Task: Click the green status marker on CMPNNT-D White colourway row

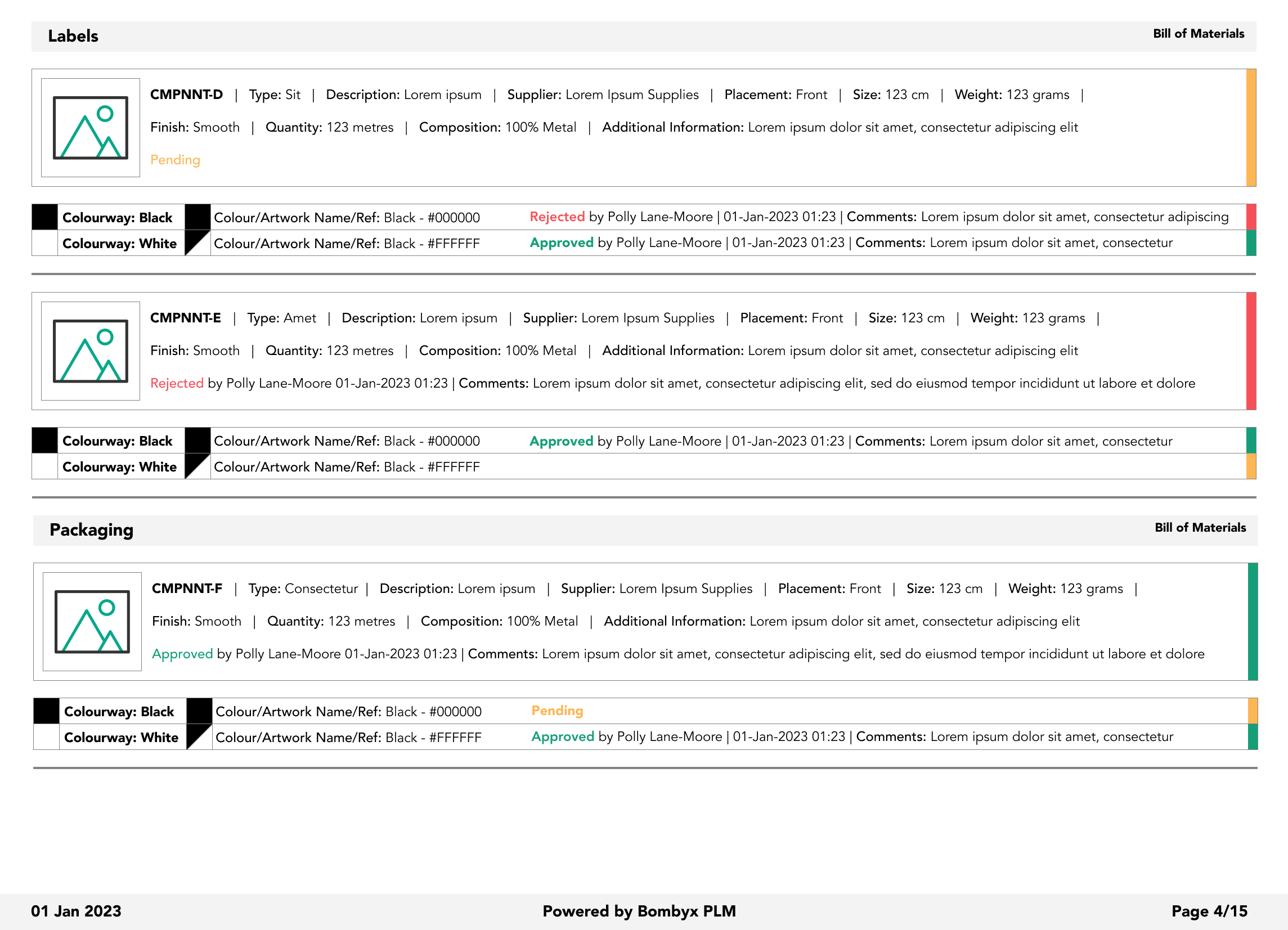Action: coord(1251,243)
